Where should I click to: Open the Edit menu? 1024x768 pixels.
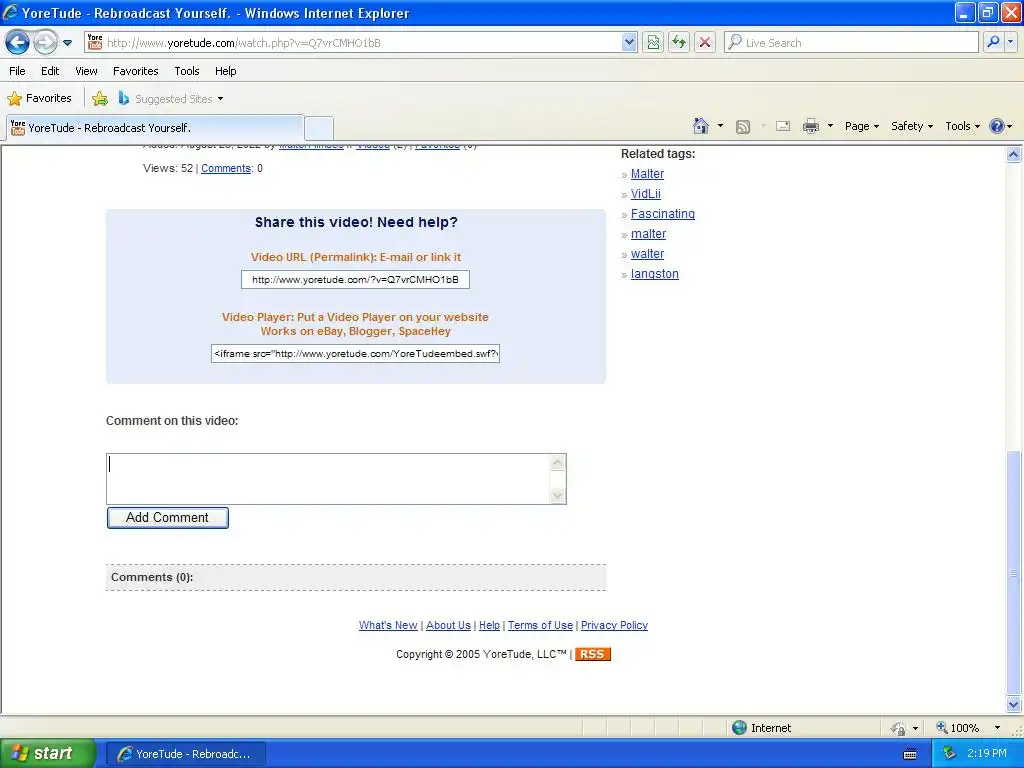pyautogui.click(x=50, y=71)
